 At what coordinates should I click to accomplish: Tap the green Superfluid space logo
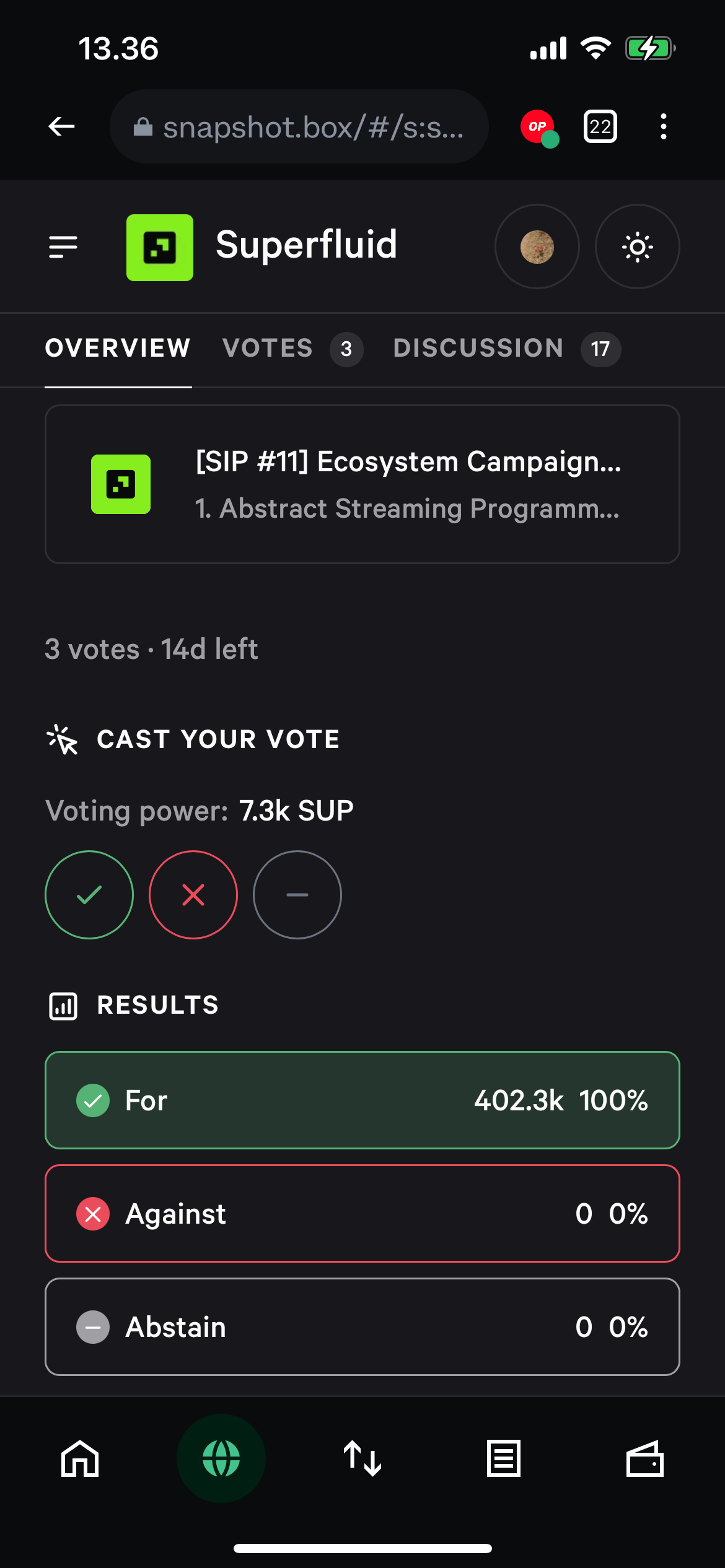click(x=160, y=247)
